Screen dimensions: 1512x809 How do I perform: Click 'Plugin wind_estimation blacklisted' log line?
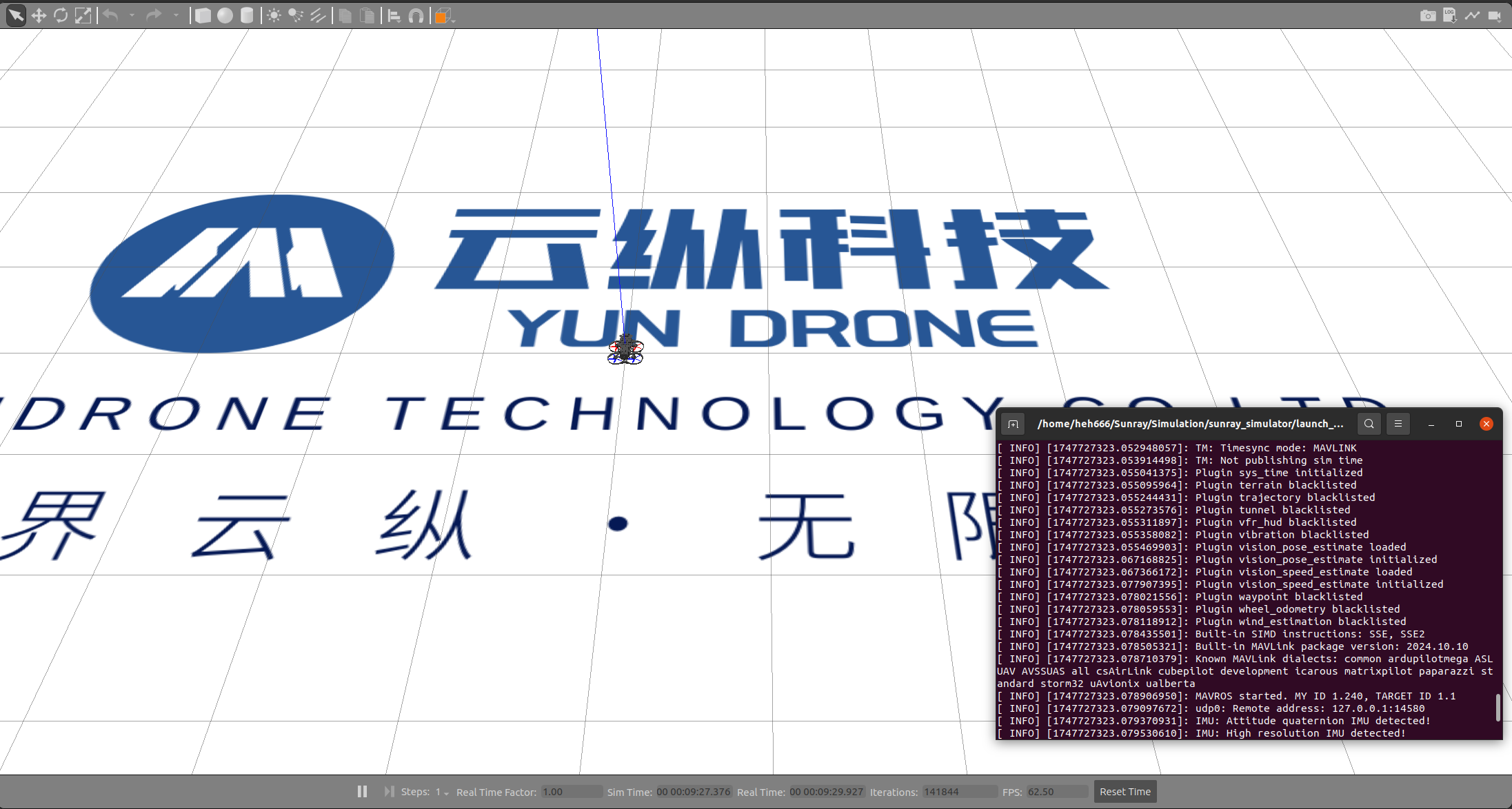(1202, 622)
